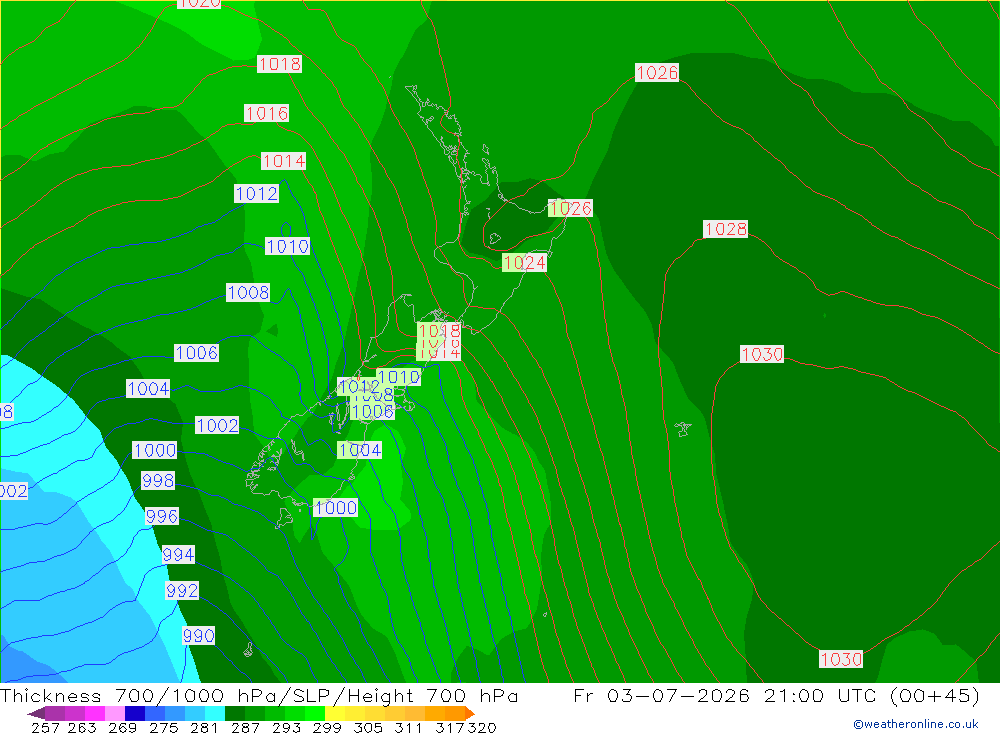The image size is (1000, 733).
Task: Click the brightest lime green legend swatch
Action: (x=315, y=713)
